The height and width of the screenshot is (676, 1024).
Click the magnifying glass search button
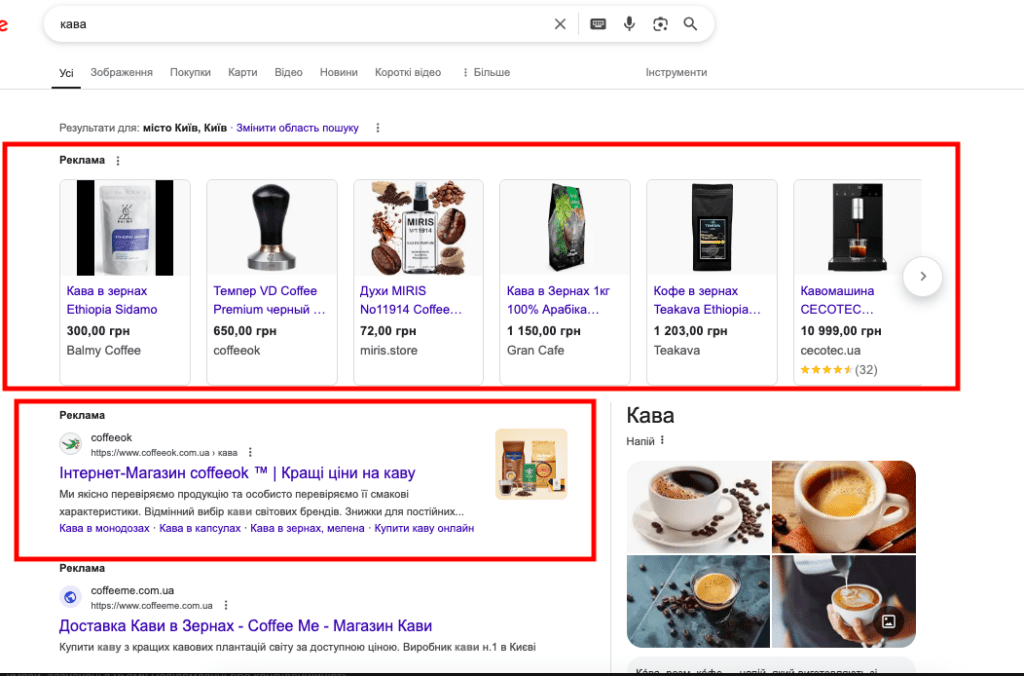(x=690, y=24)
